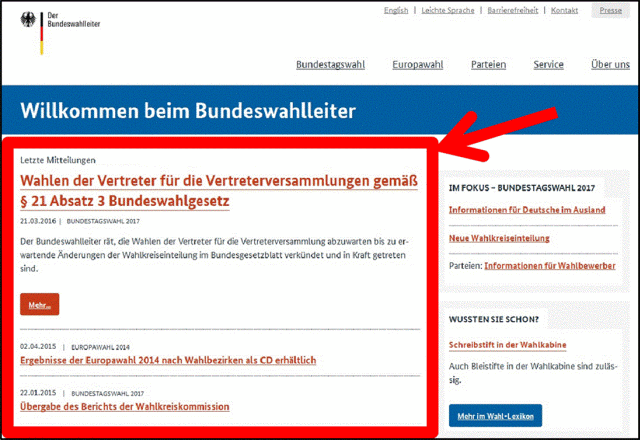Open Barrierefreiheit page
This screenshot has height=440, width=640.
tap(514, 10)
